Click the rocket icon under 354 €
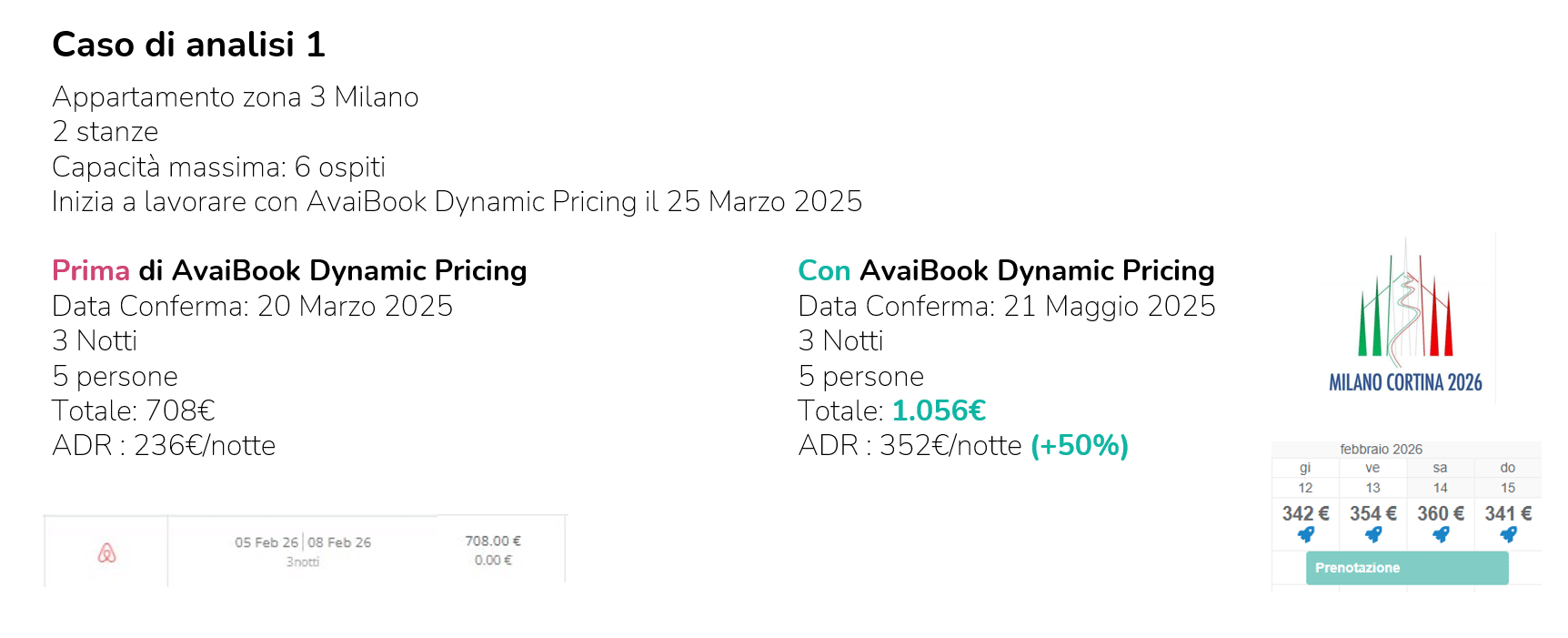 (1373, 534)
